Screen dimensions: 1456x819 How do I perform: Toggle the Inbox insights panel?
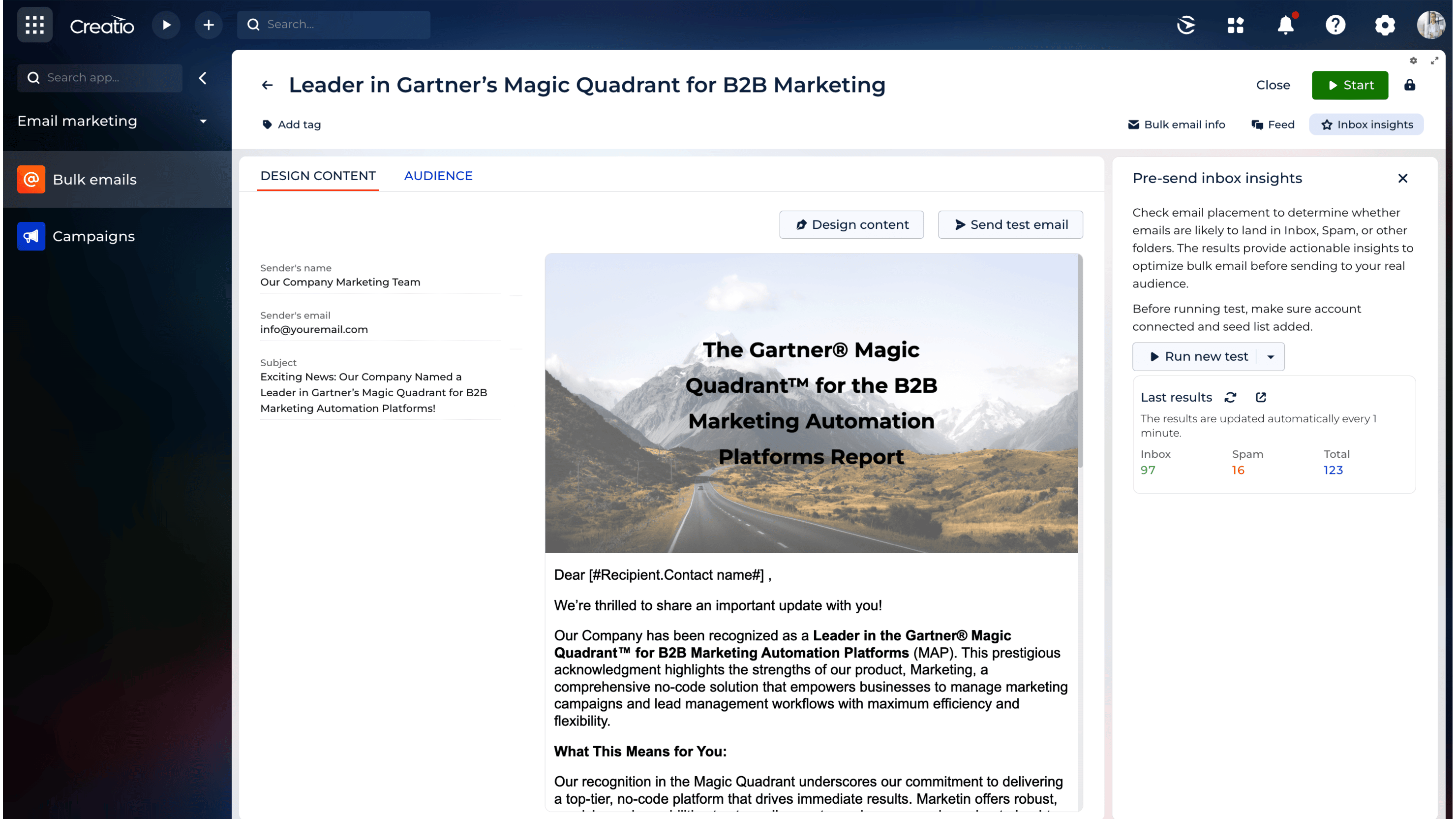(1366, 125)
